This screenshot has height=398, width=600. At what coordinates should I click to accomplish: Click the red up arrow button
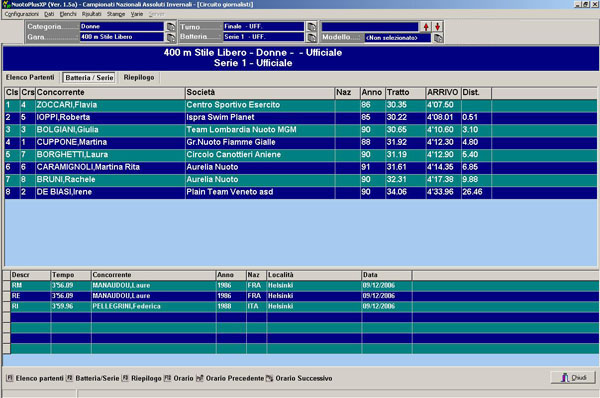click(426, 27)
